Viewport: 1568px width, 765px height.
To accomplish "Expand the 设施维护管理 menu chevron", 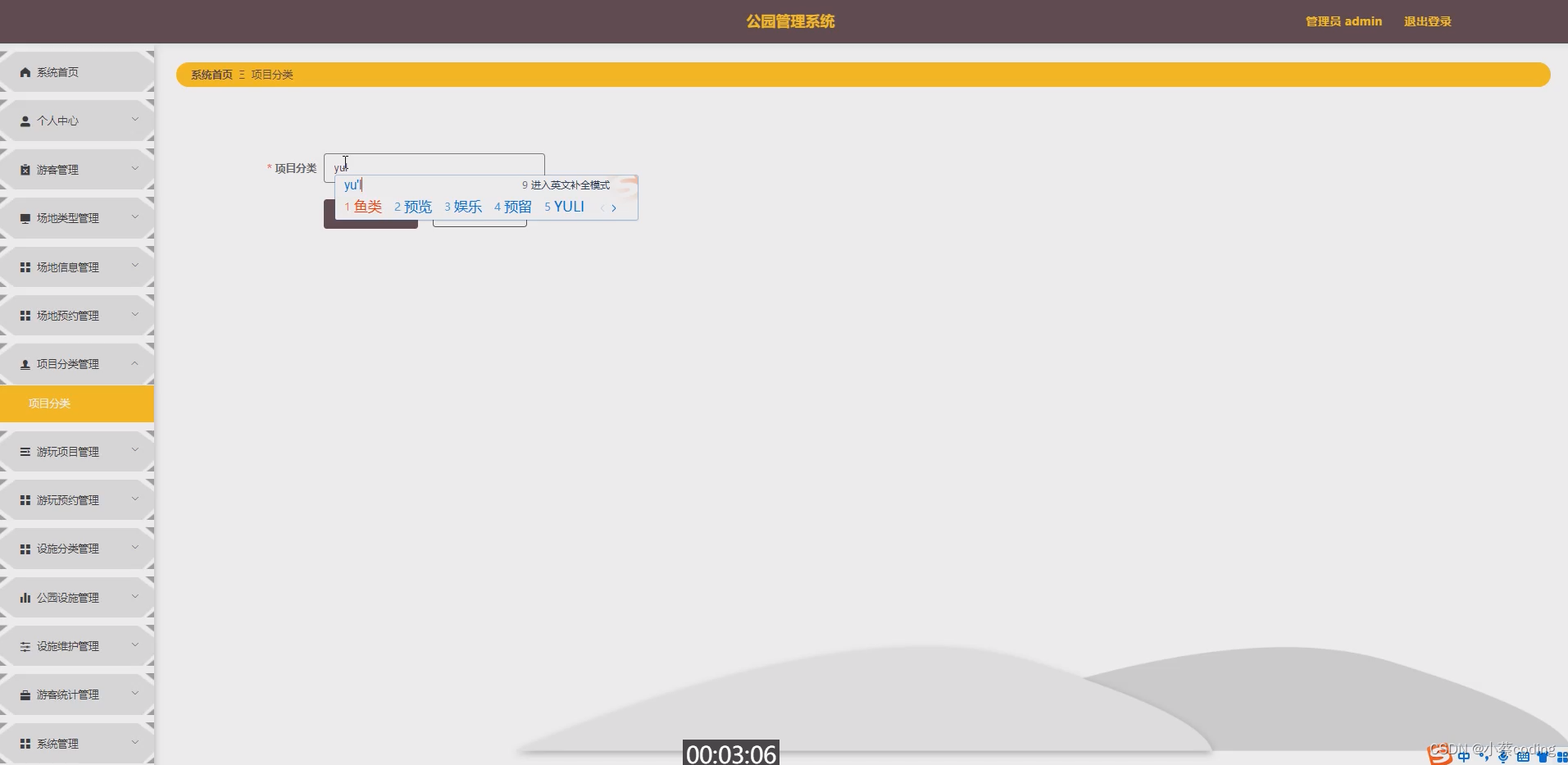I will 135,644.
